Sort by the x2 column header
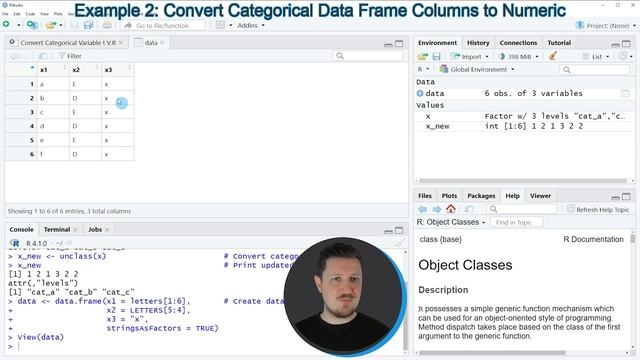The width and height of the screenshot is (640, 360). point(85,70)
